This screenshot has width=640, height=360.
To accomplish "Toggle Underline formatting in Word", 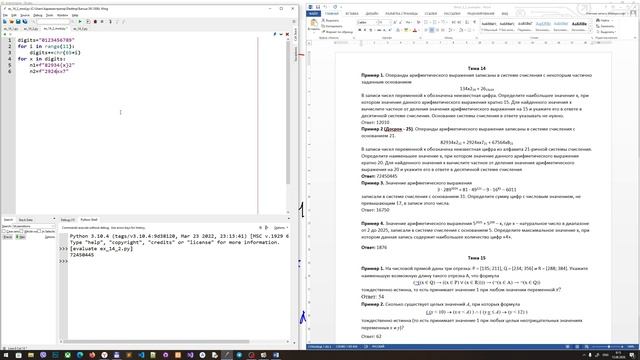I will 371,30.
